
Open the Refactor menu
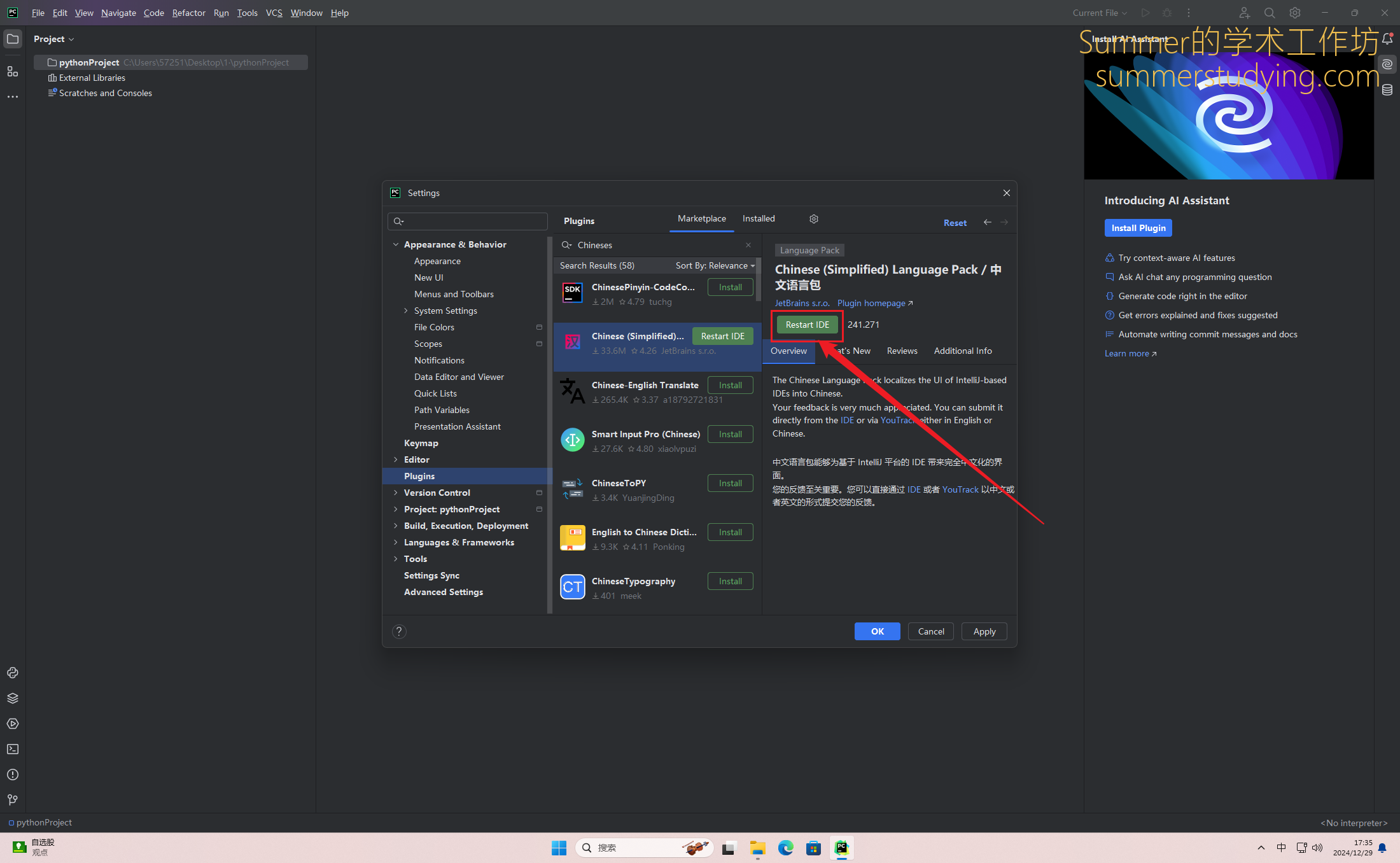click(189, 13)
